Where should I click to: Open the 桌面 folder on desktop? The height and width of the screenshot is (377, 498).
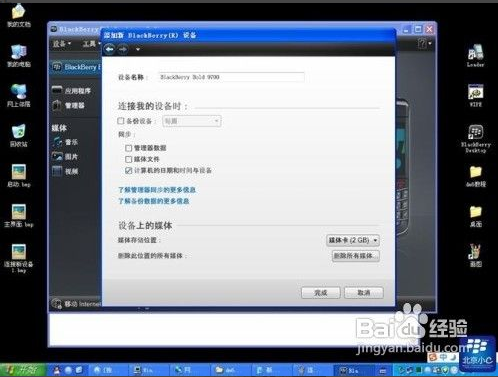pyautogui.click(x=476, y=216)
